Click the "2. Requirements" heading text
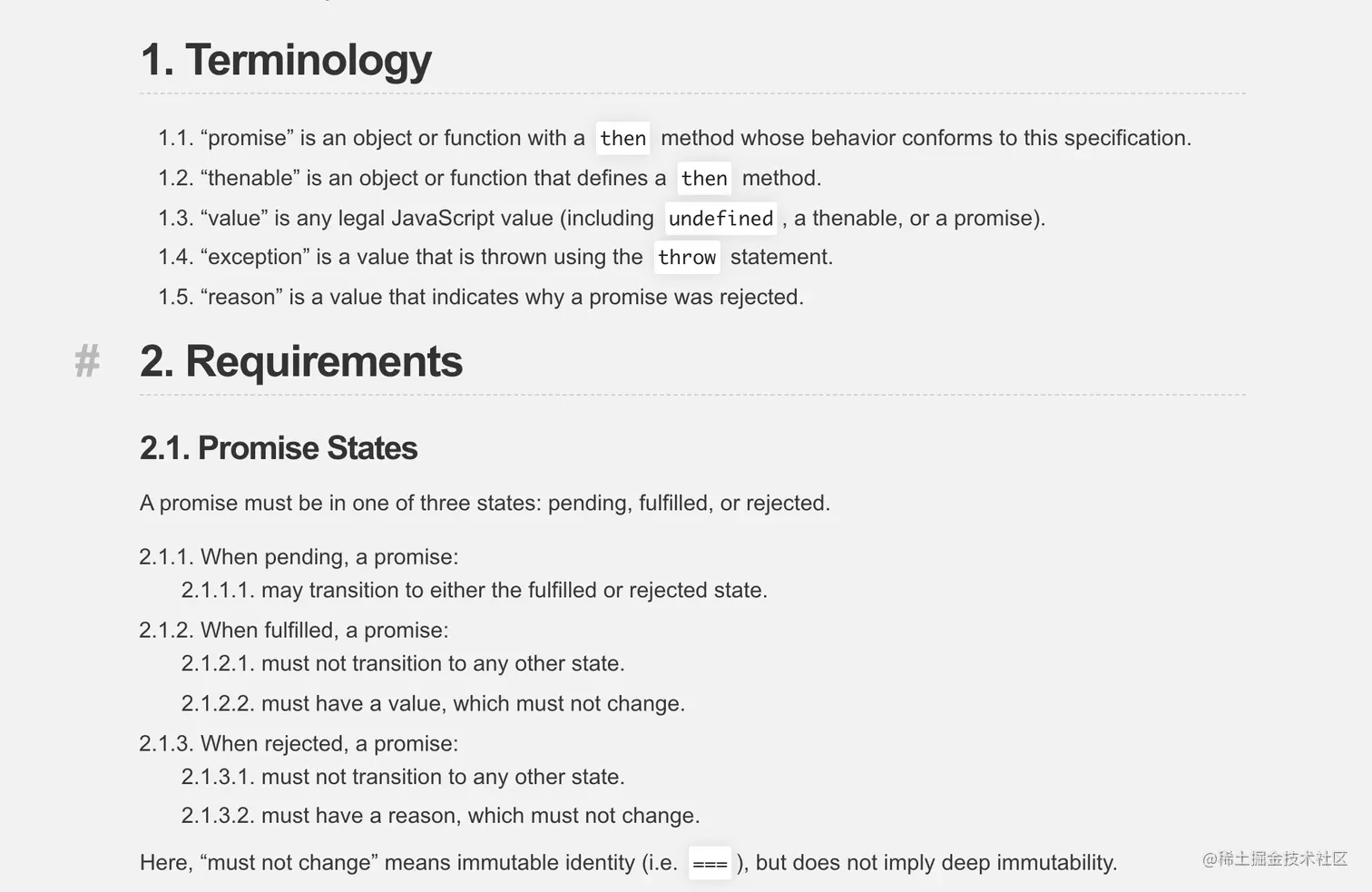Viewport: 1372px width, 892px height. pyautogui.click(x=301, y=361)
